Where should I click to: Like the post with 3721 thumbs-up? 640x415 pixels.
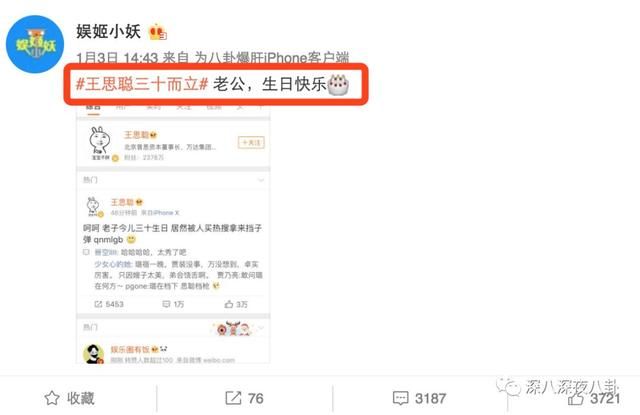(576, 398)
